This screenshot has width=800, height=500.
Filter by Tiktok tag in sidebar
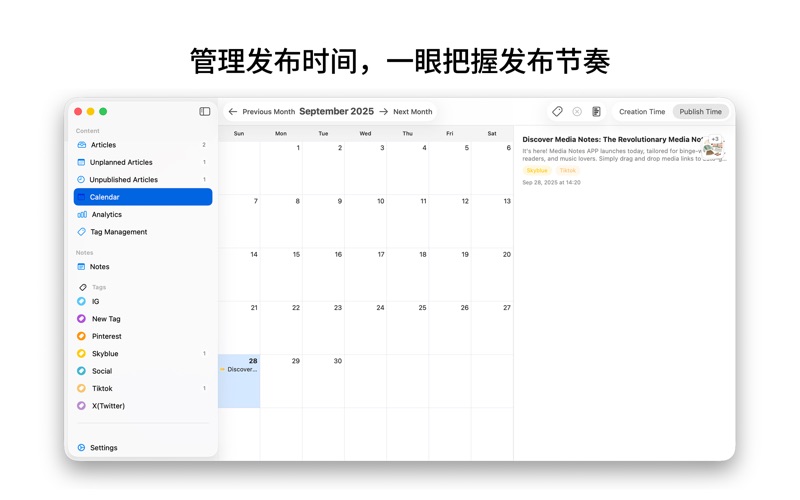tap(143, 388)
